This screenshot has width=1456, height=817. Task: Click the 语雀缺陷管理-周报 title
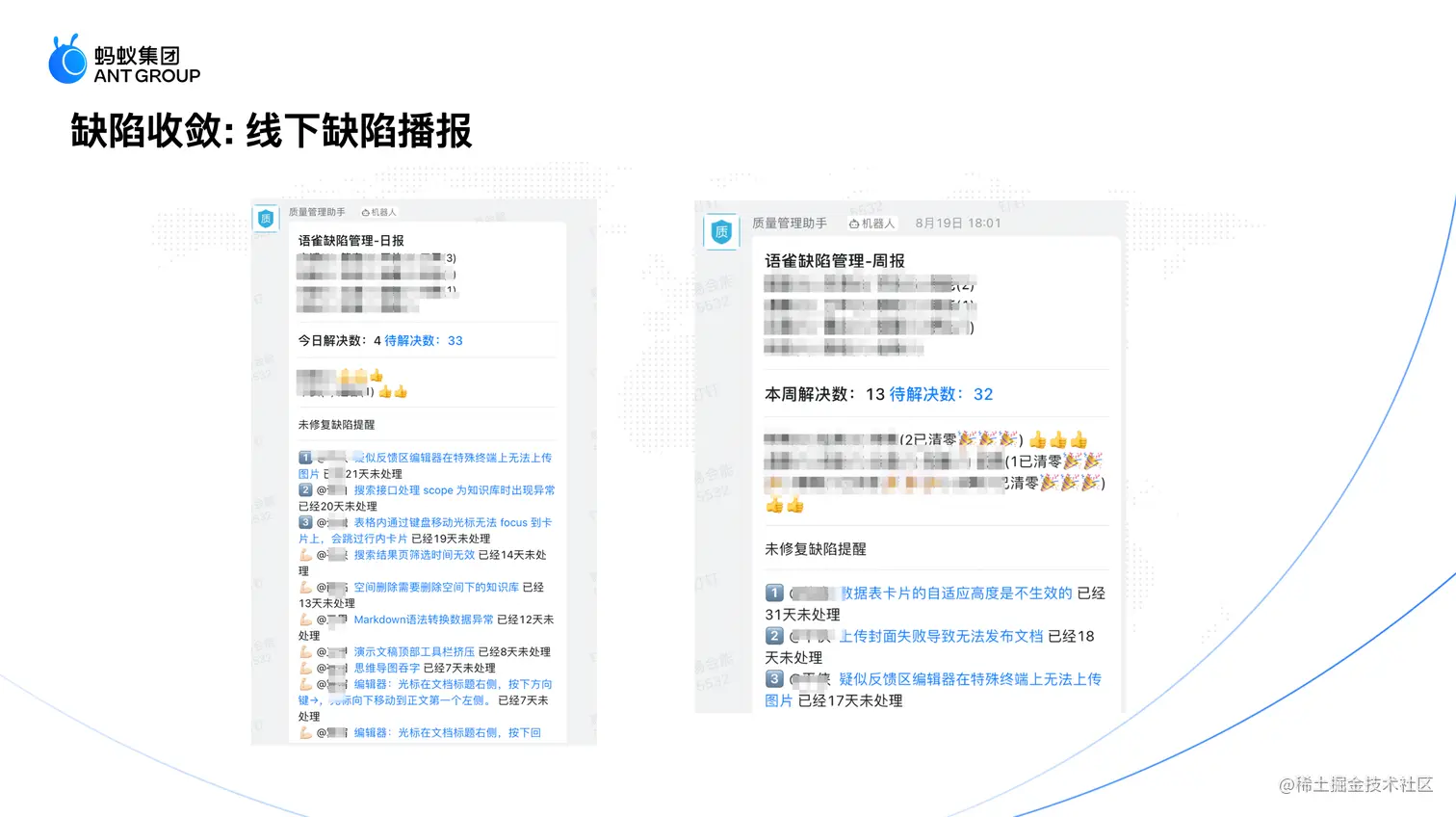pyautogui.click(x=835, y=261)
